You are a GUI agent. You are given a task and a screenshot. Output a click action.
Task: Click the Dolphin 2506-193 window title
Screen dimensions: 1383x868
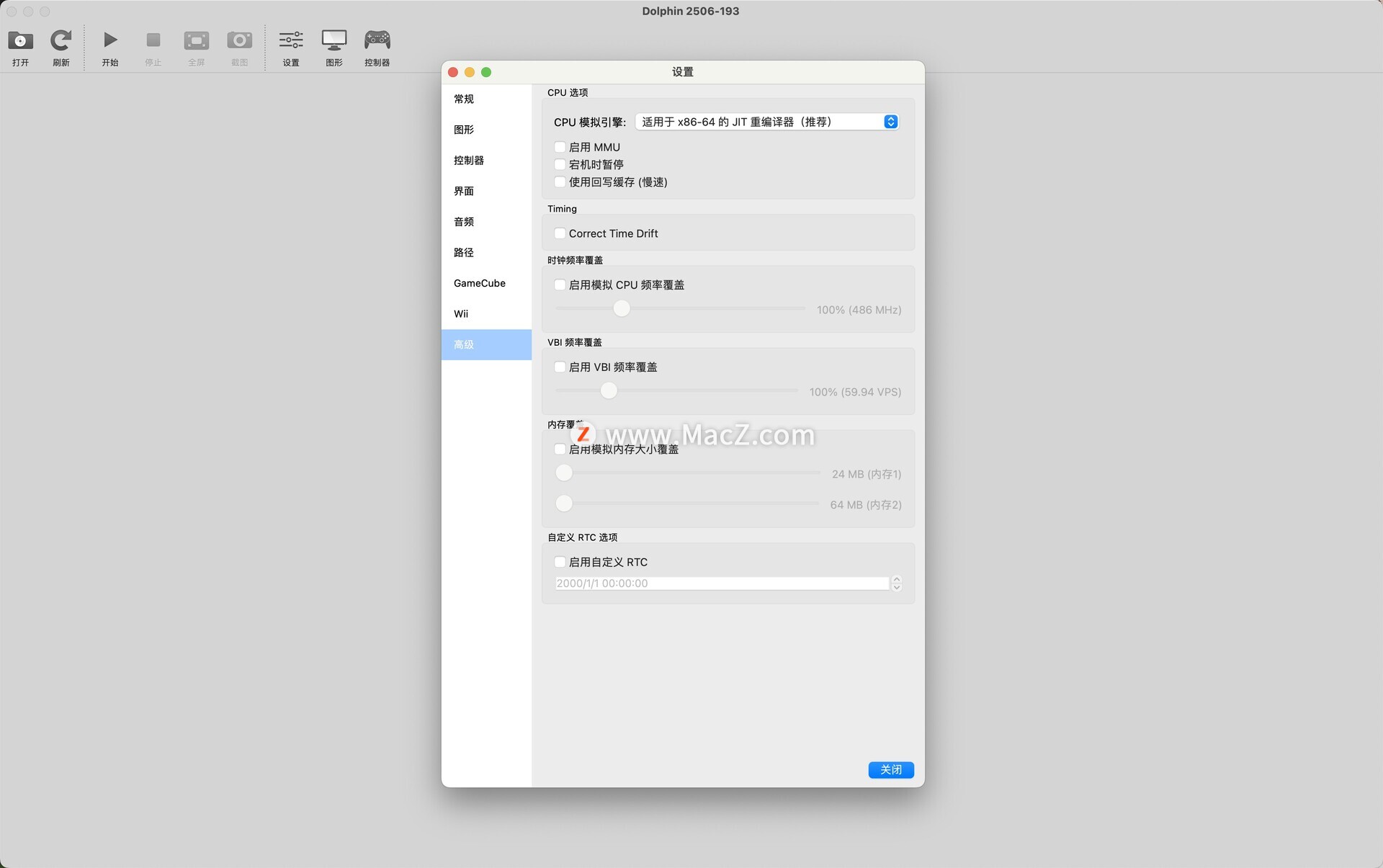(x=691, y=11)
